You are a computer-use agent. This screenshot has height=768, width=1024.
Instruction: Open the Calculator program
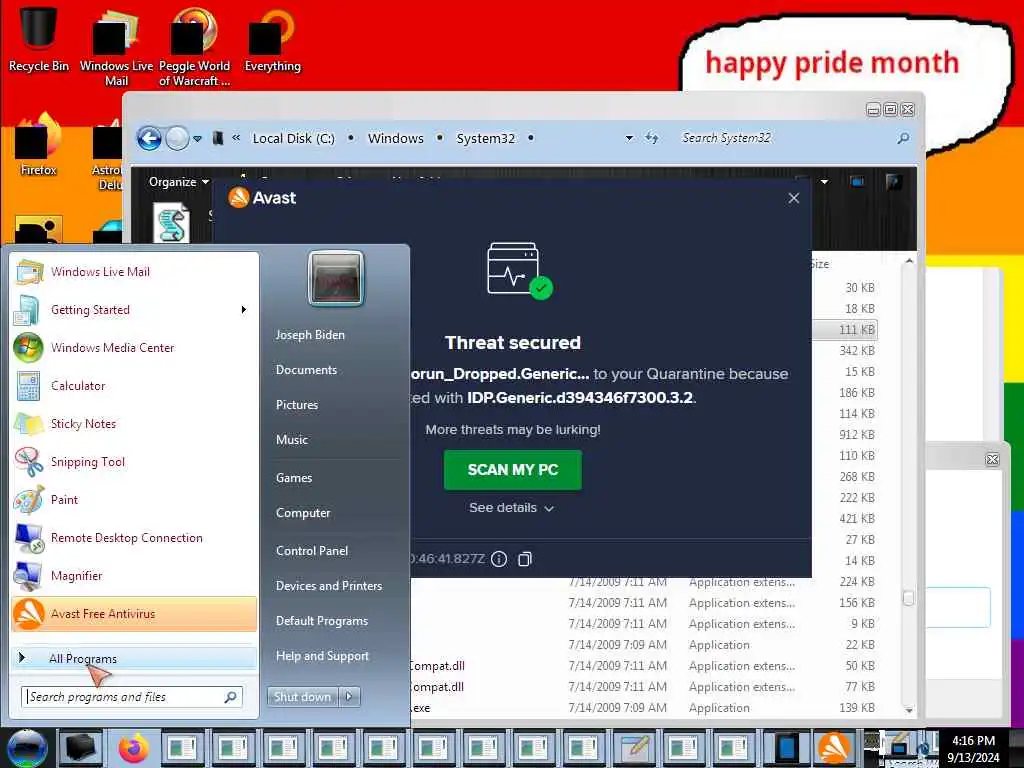pos(135,385)
